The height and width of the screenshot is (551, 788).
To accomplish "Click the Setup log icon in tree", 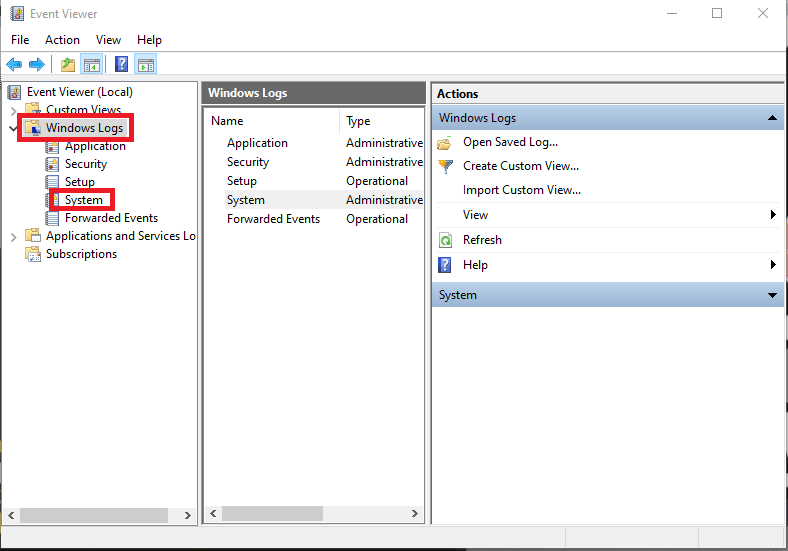I will pos(52,181).
